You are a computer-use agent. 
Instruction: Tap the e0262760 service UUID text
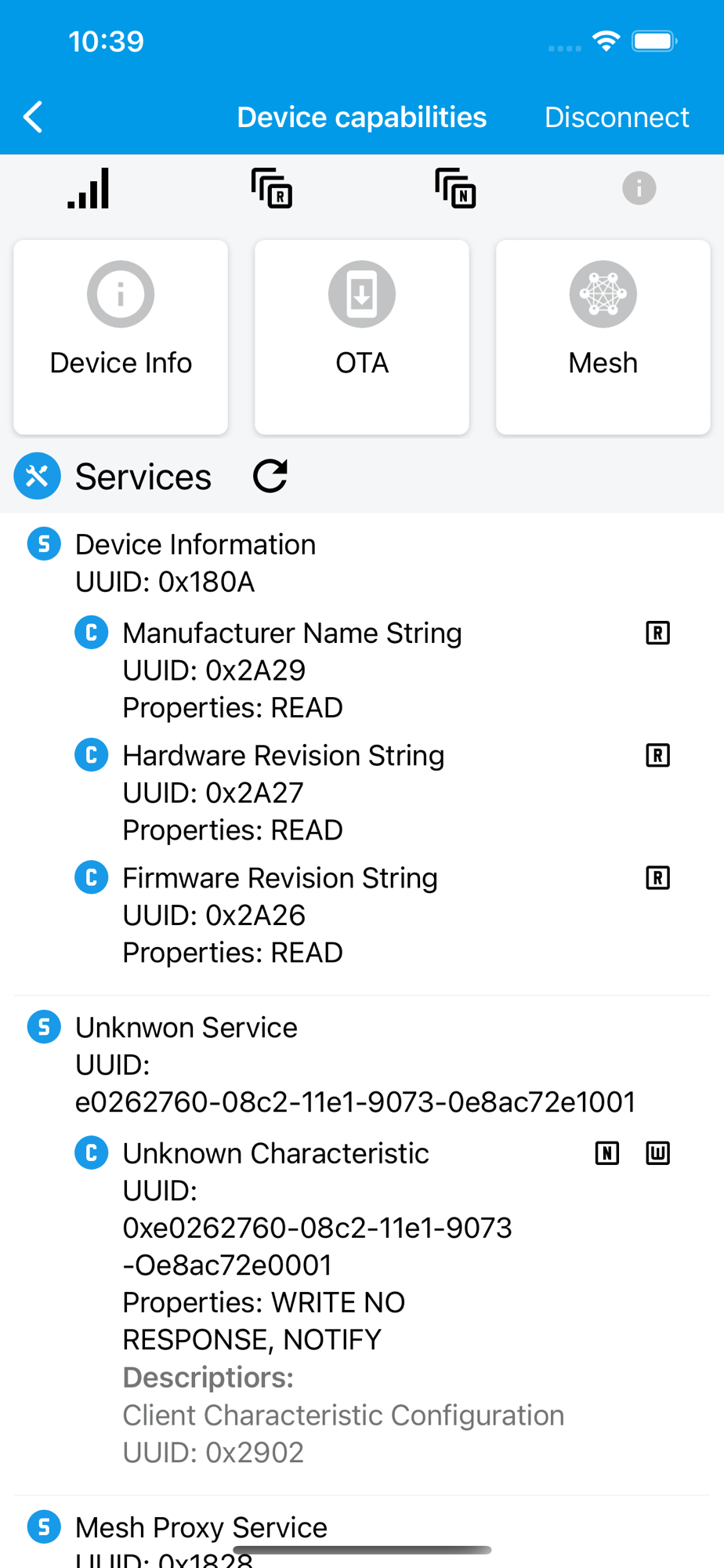pyautogui.click(x=355, y=1102)
